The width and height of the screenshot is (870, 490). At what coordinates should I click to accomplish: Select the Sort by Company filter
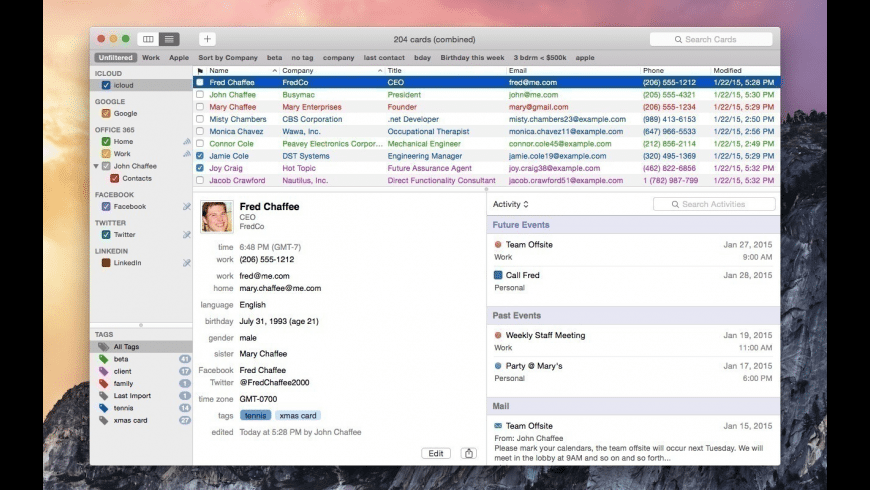click(x=228, y=58)
